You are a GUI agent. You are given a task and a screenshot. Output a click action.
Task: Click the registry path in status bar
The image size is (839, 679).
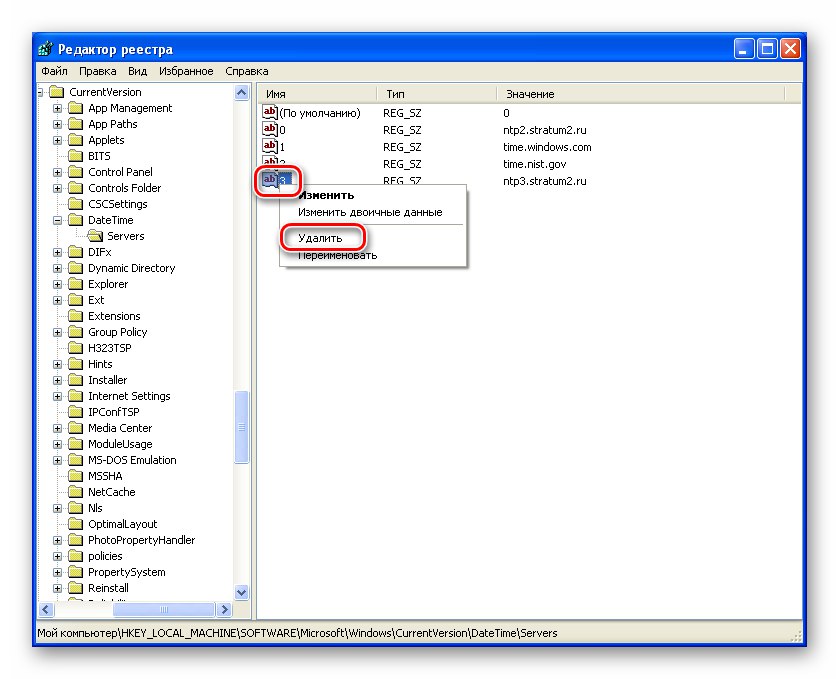297,634
